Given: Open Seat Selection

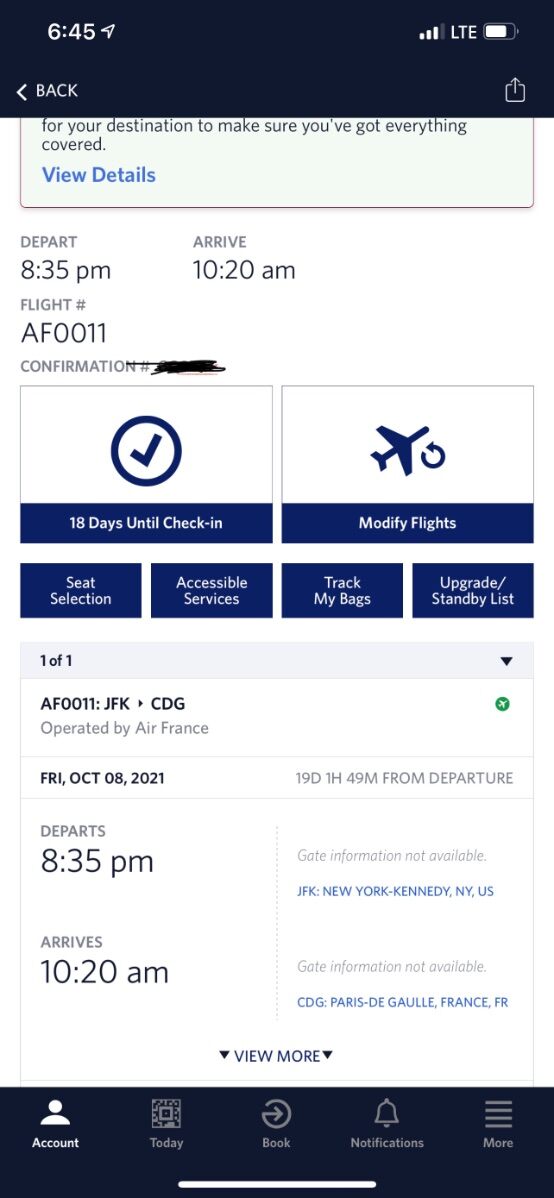Looking at the screenshot, I should [80, 591].
